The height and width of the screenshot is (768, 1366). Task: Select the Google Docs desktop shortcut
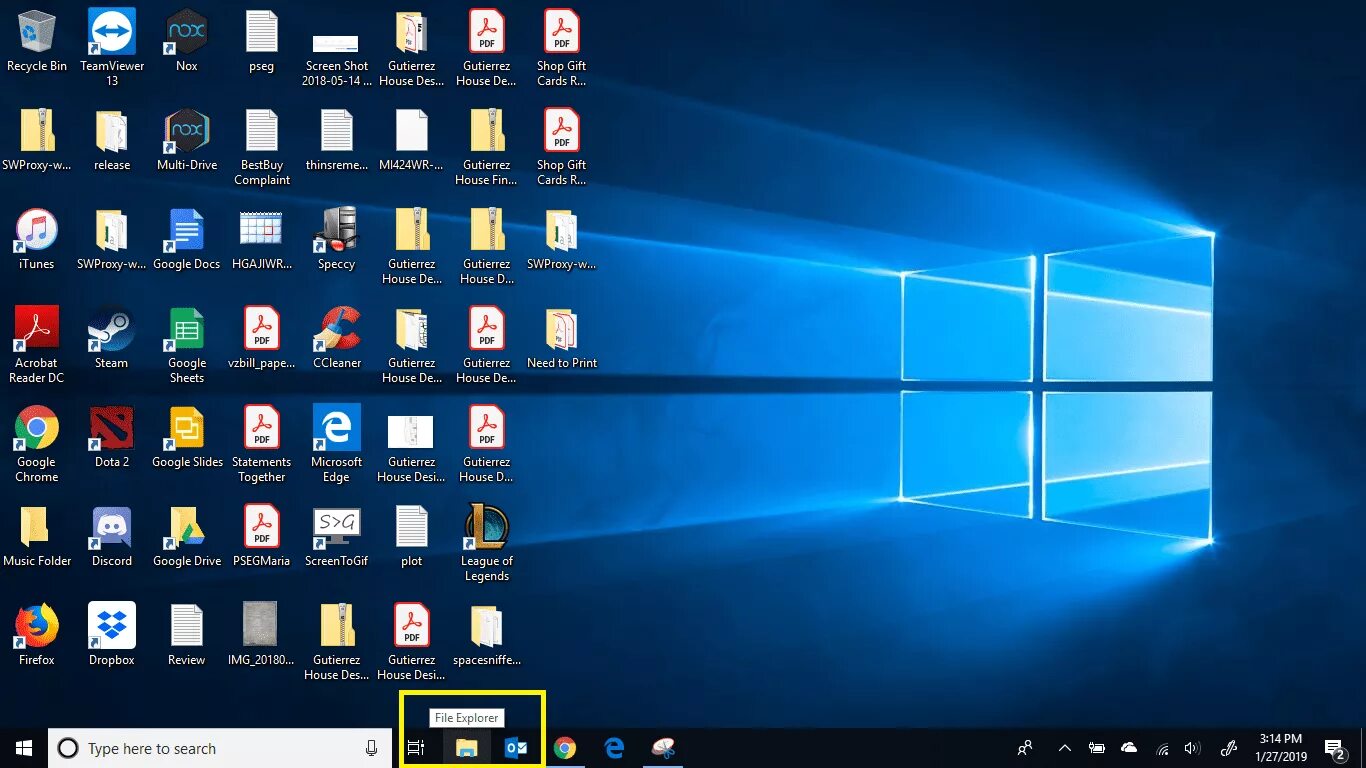[187, 239]
